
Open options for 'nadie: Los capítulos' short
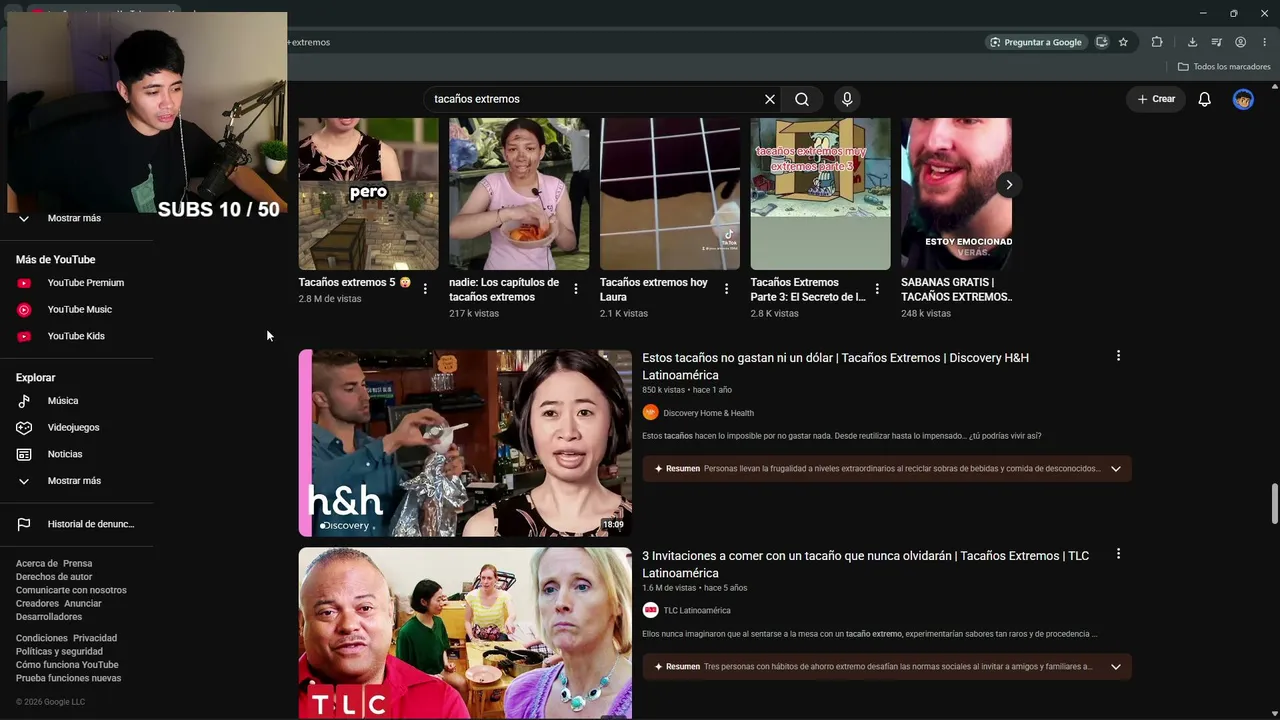[576, 289]
